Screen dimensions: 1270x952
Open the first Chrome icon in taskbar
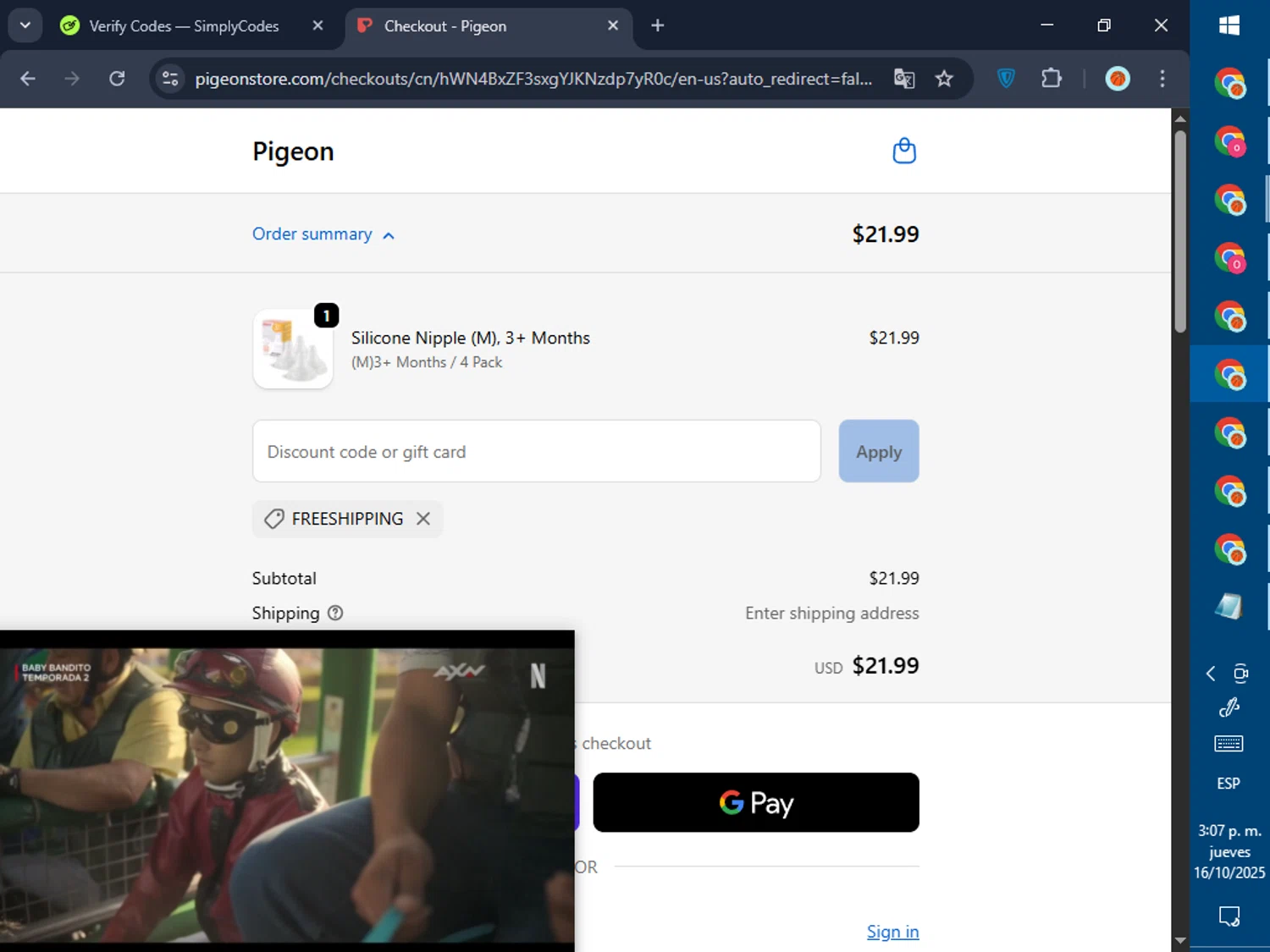coord(1229,84)
